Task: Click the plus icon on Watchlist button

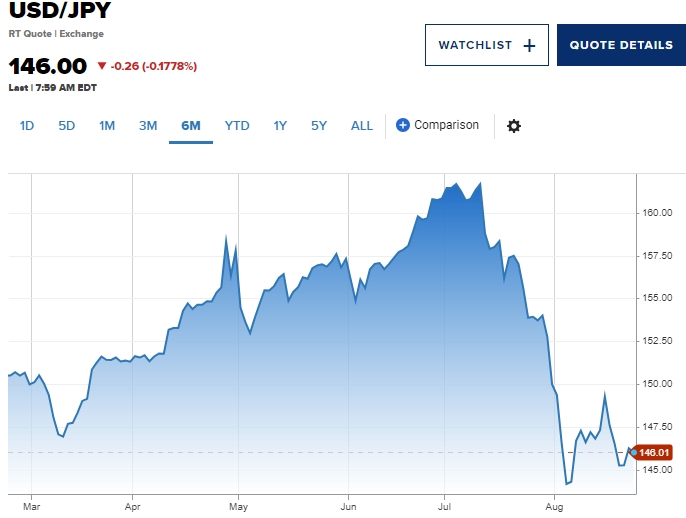Action: (529, 45)
